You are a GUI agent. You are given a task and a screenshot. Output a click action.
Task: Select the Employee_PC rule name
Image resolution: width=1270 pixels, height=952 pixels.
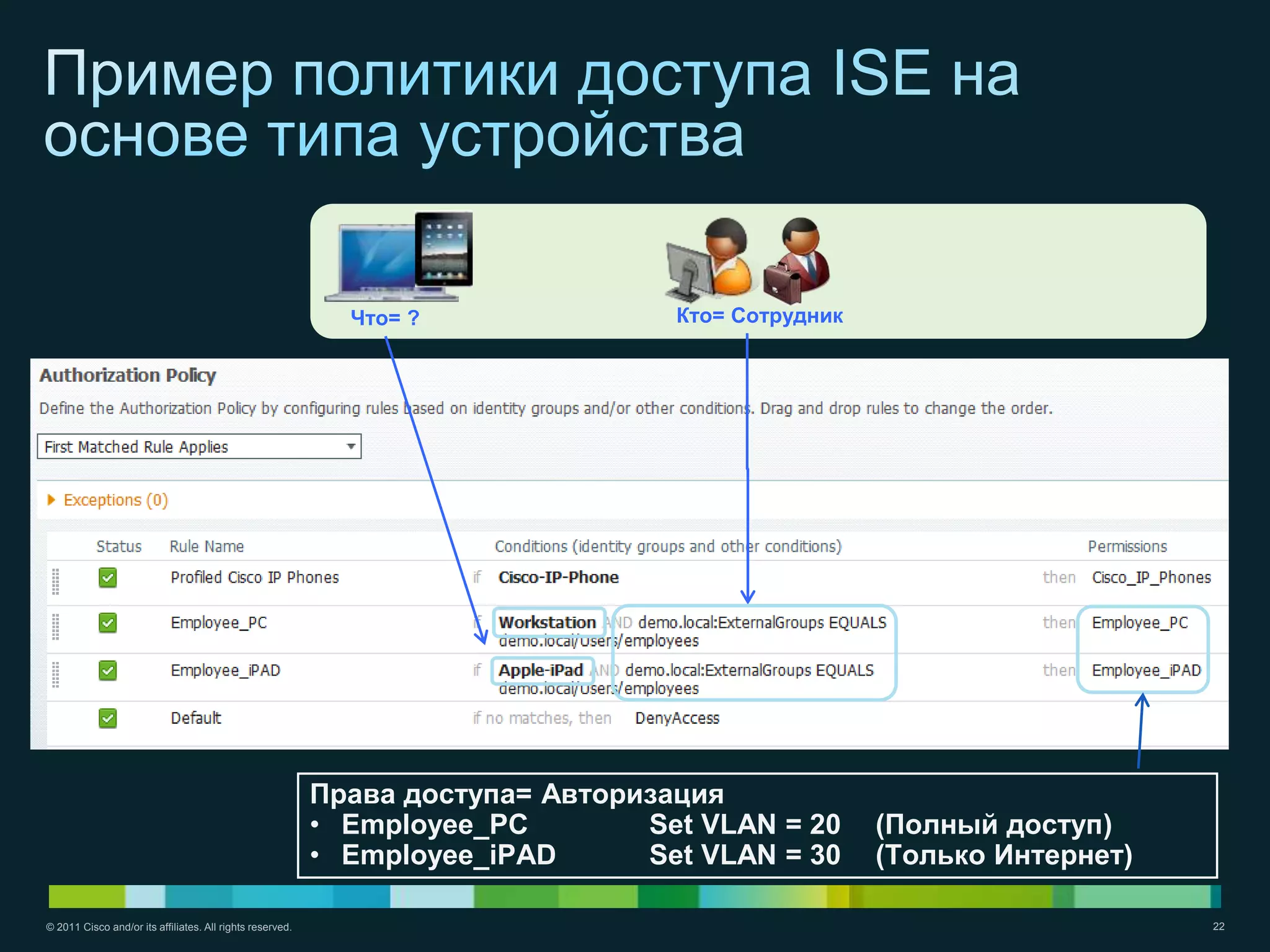(x=219, y=623)
